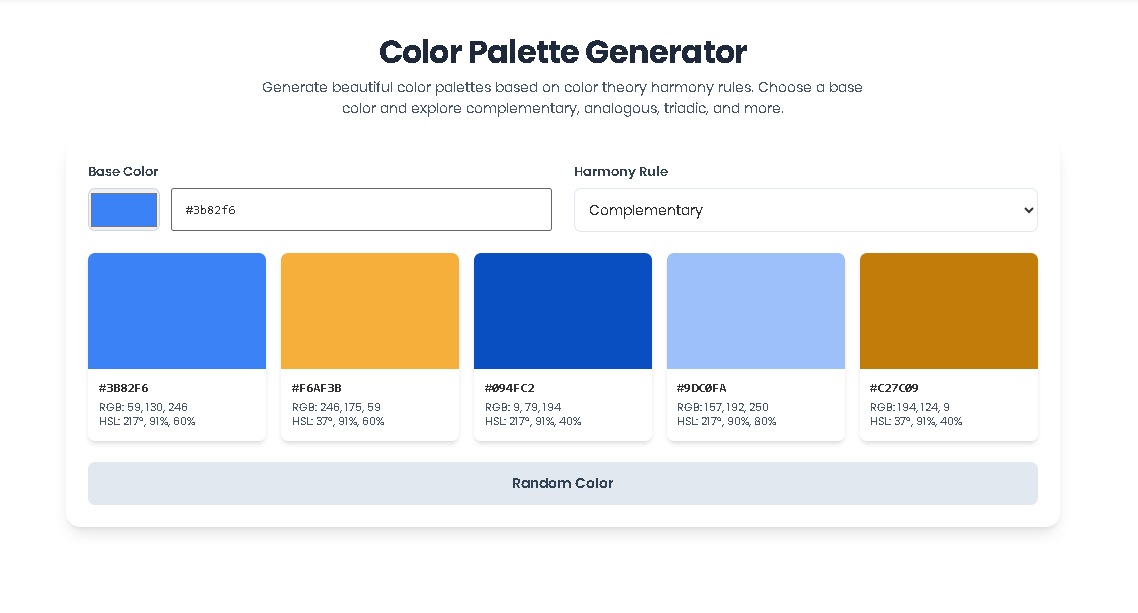Click the dropdown chevron next to Complementary
Viewport: 1138px width, 613px height.
(x=1027, y=210)
